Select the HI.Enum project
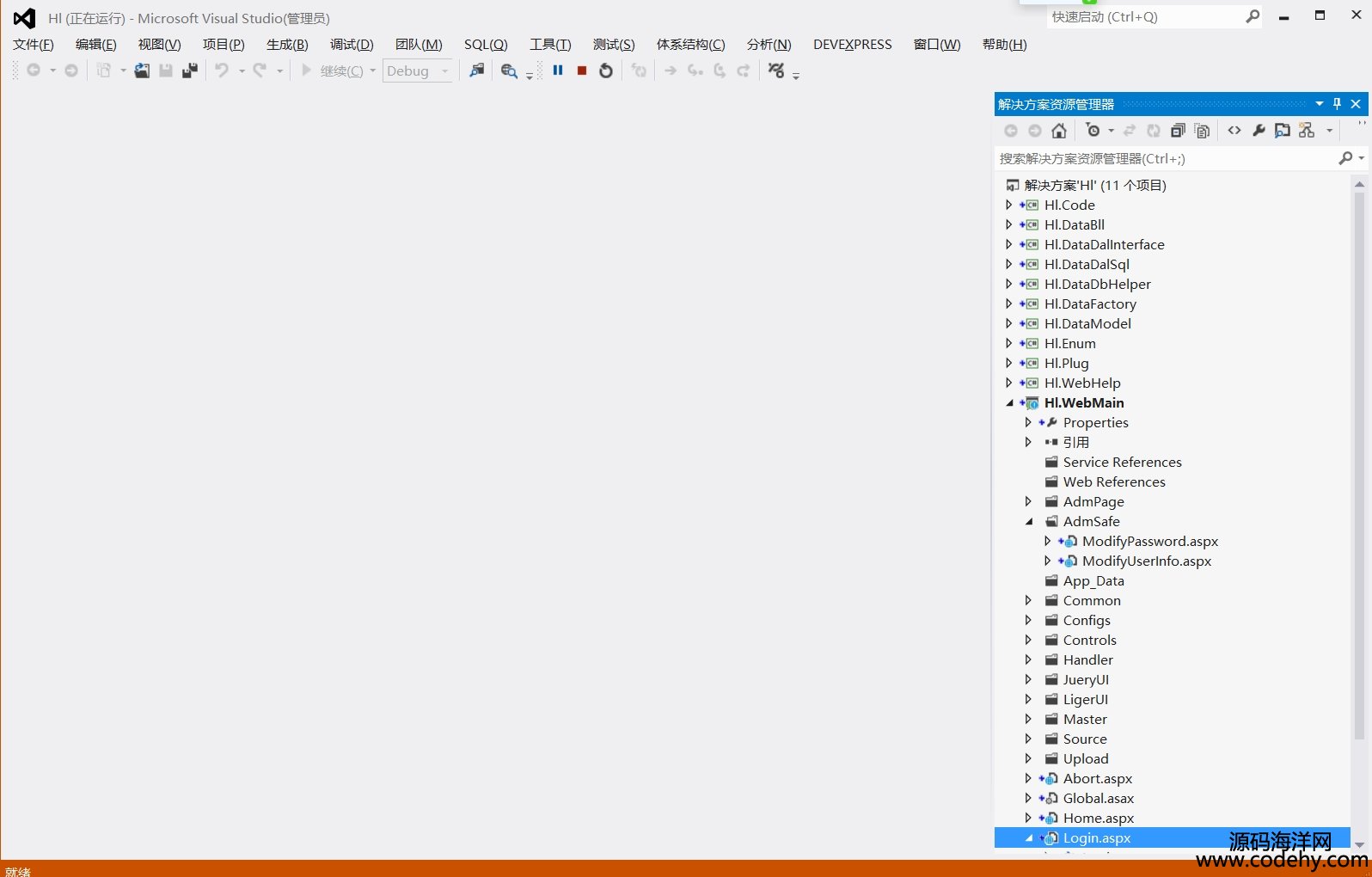 pos(1070,343)
